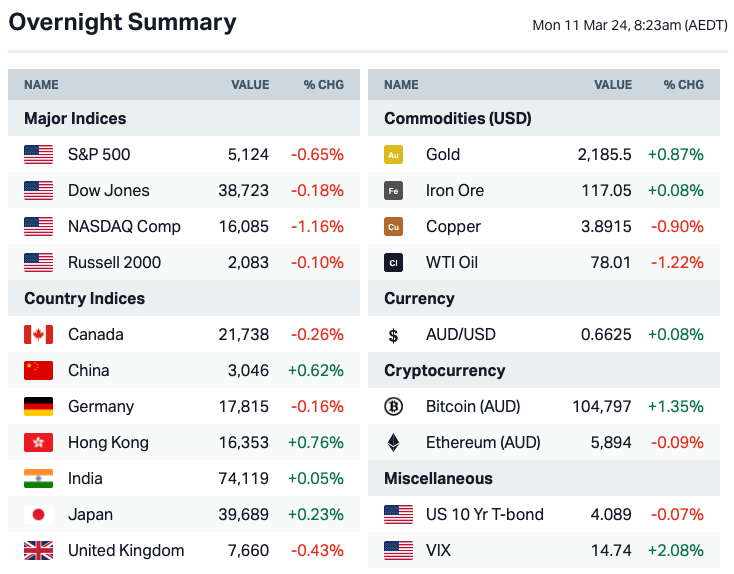
Task: Click the Canada flag icon
Action: coord(38,335)
